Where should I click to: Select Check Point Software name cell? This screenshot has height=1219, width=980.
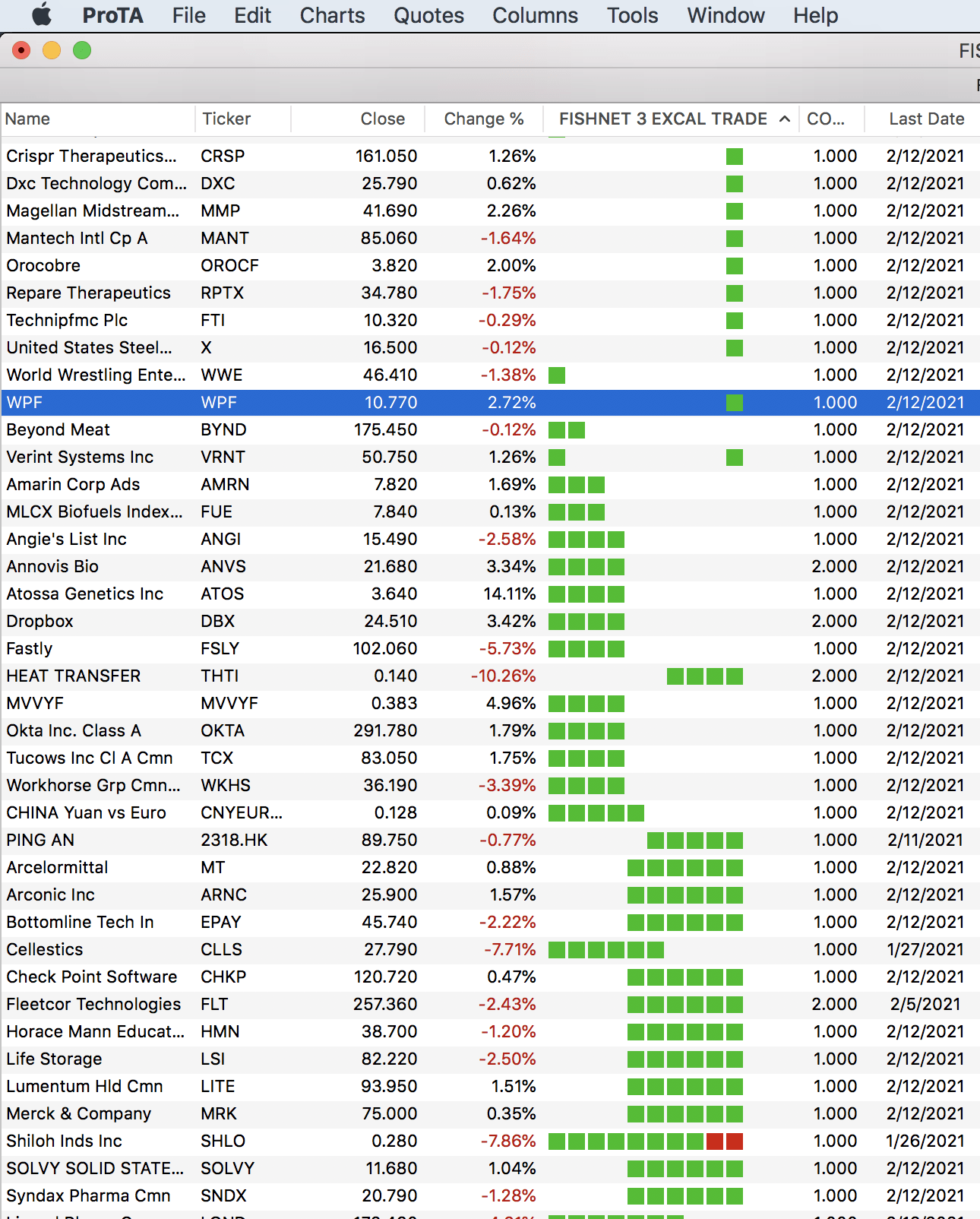coord(92,977)
